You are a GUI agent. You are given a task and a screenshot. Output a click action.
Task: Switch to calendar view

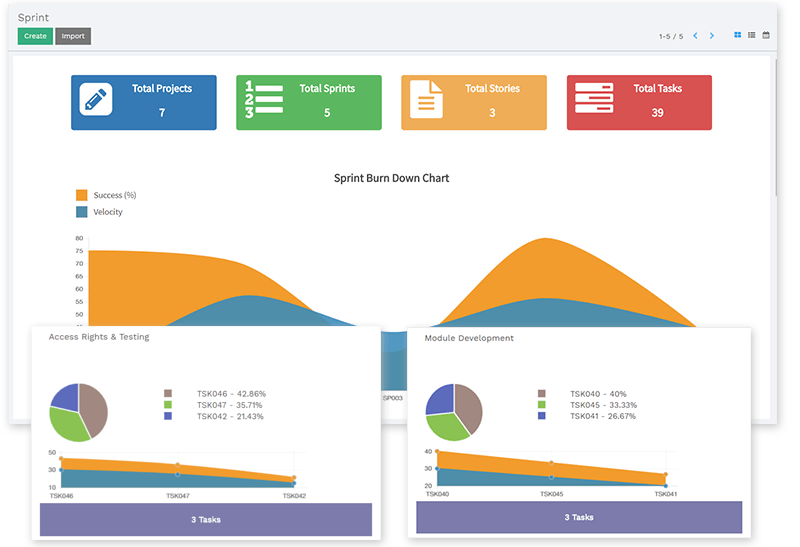point(766,35)
